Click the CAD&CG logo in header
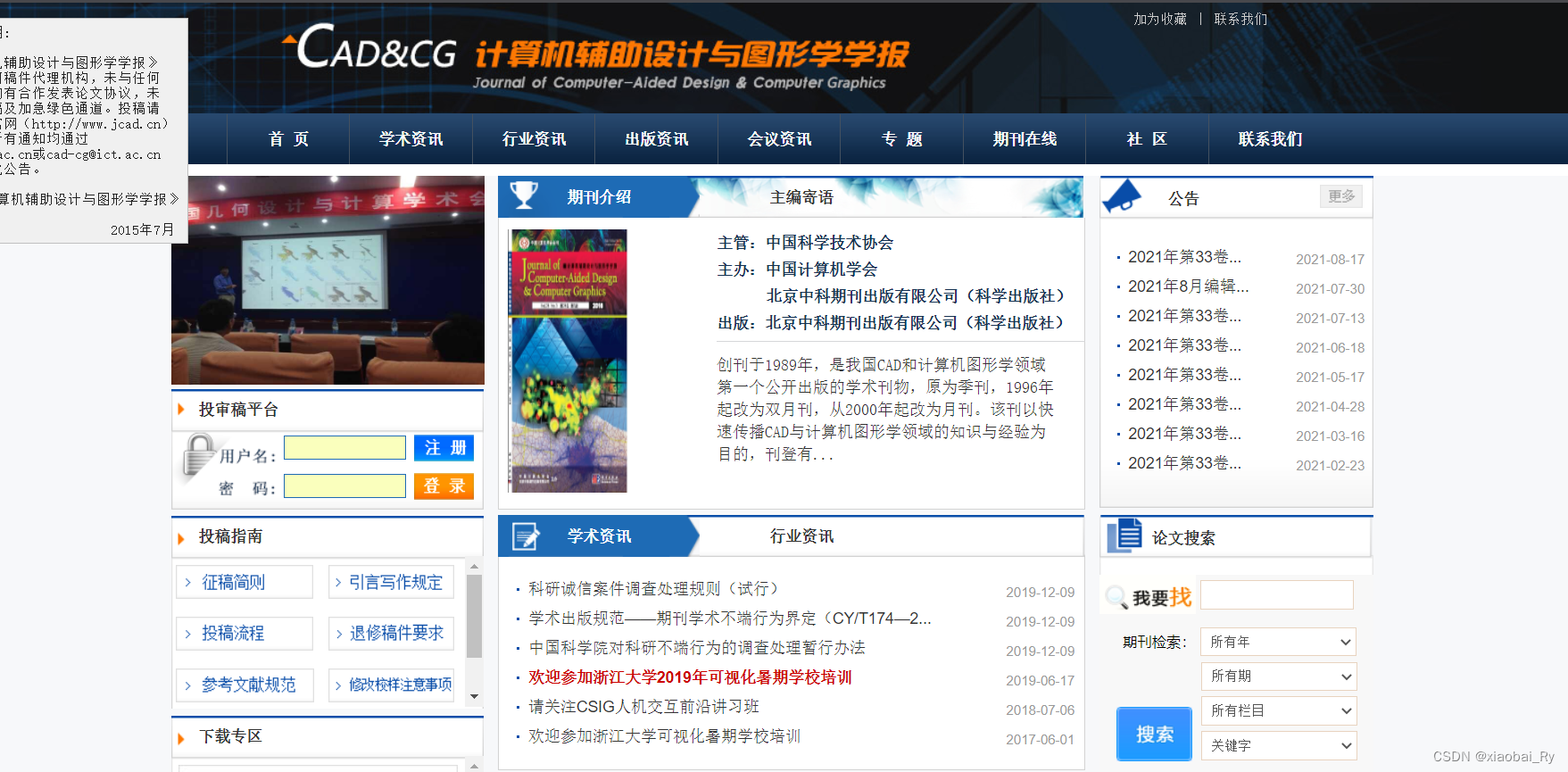The height and width of the screenshot is (772, 1568). (370, 48)
